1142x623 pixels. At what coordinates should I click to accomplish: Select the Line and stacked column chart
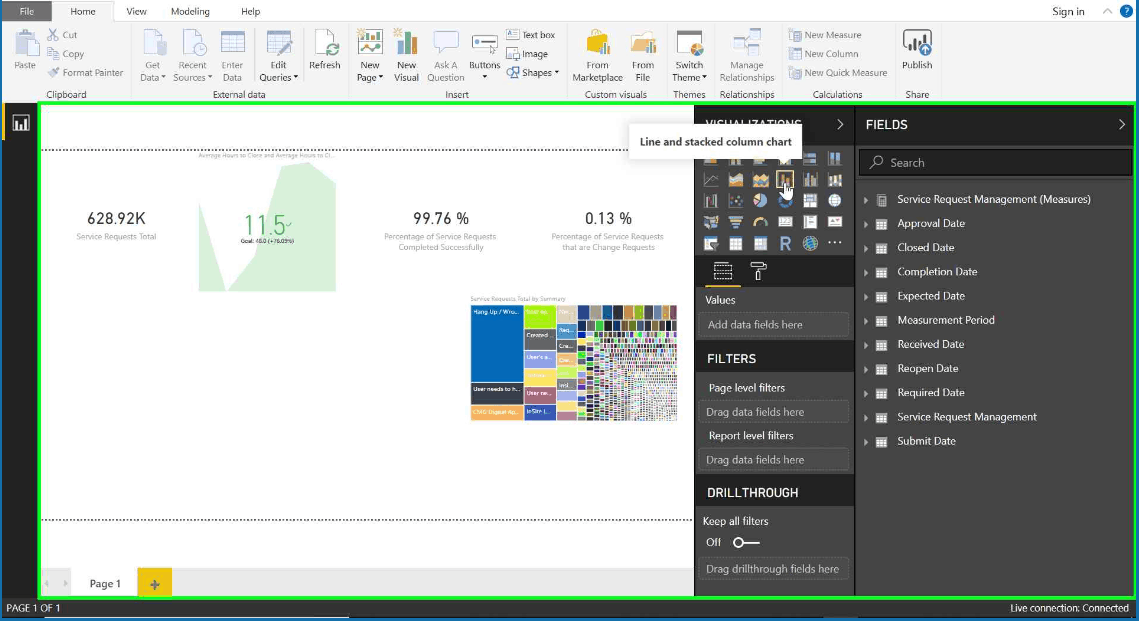pos(785,179)
